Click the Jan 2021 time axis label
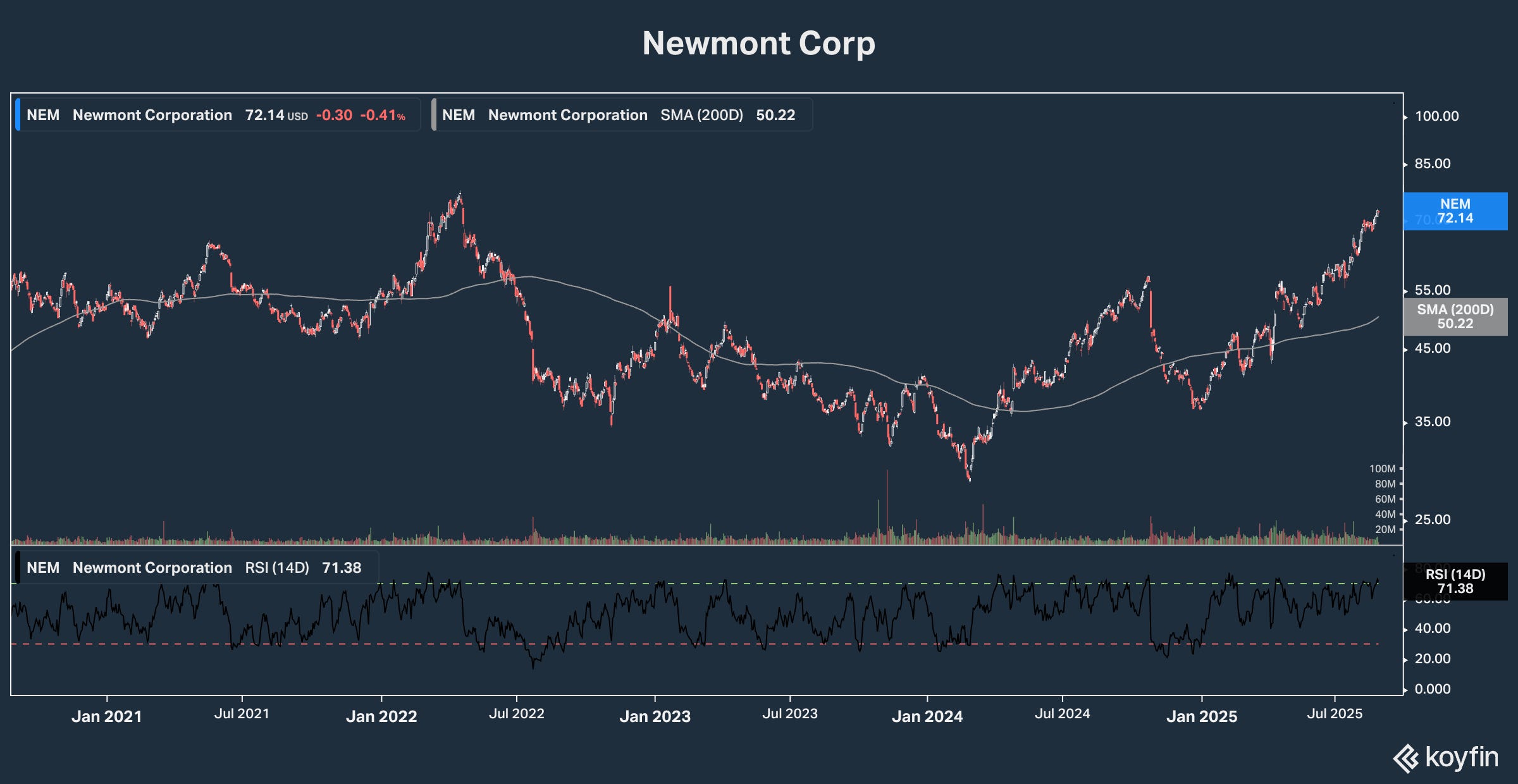1518x784 pixels. point(106,716)
